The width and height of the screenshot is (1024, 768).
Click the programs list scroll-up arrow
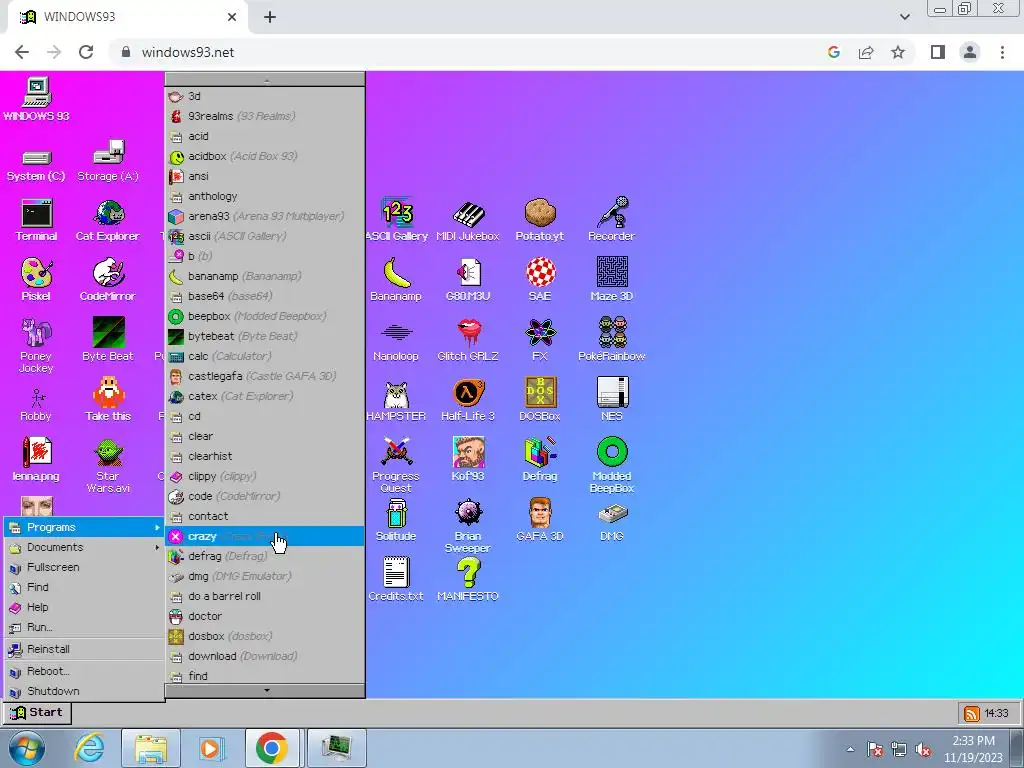point(265,80)
